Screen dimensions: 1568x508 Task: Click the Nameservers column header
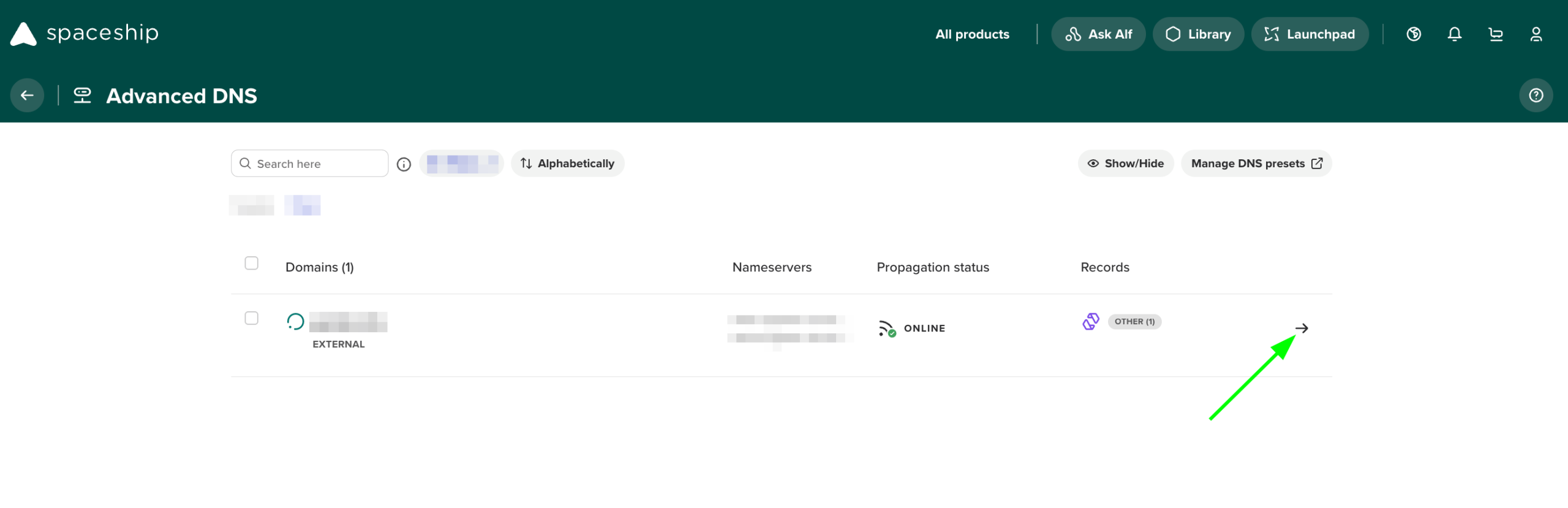(772, 268)
